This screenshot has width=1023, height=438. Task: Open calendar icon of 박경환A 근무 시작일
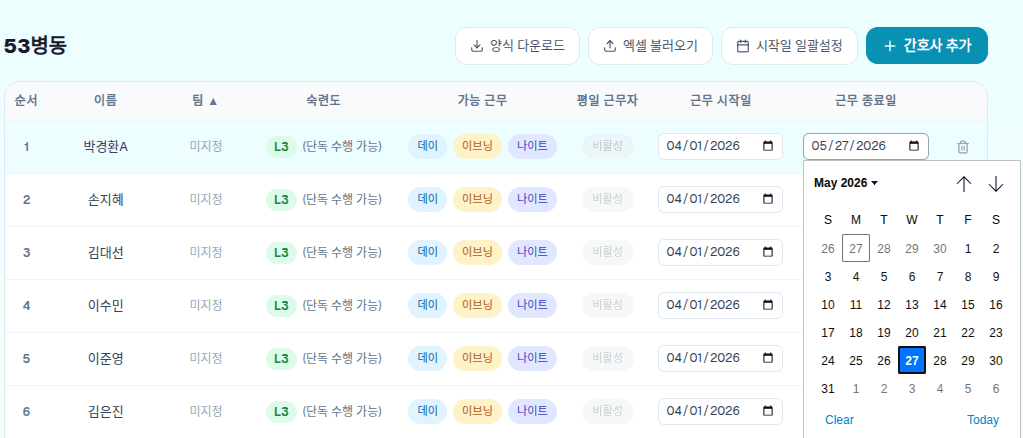pyautogui.click(x=768, y=146)
